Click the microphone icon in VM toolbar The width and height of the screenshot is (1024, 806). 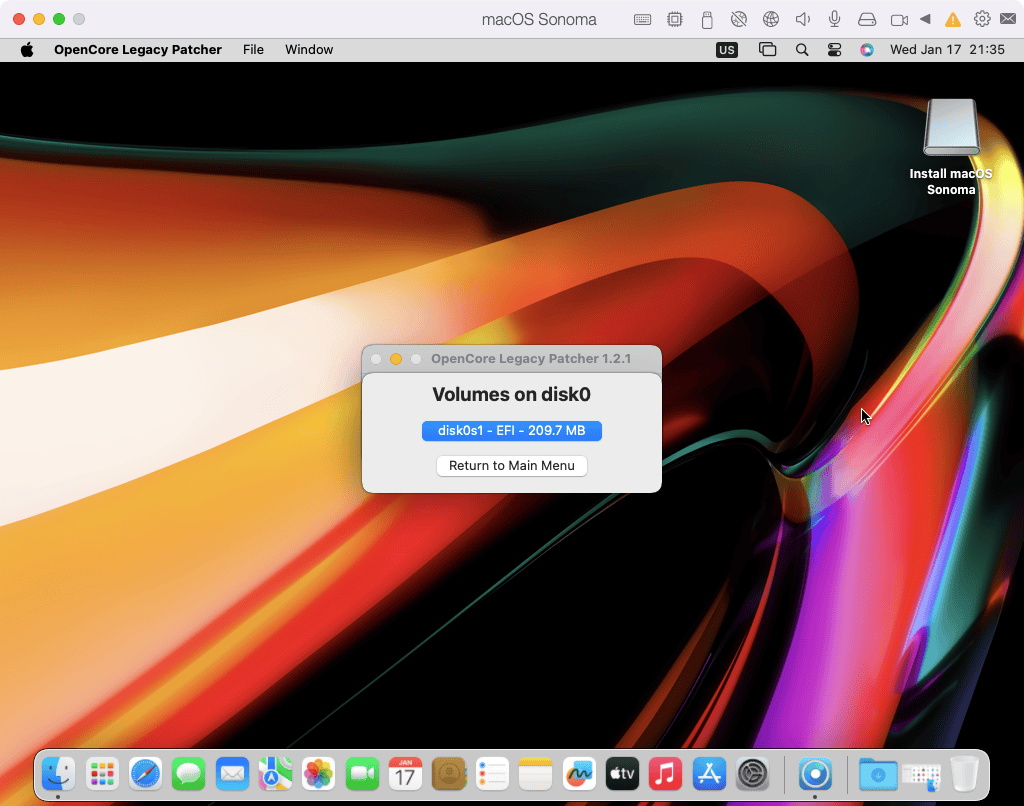834,19
